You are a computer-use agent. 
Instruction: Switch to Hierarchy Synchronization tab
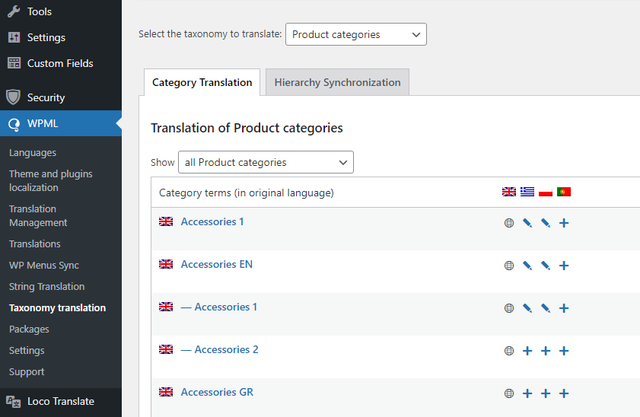coord(337,82)
